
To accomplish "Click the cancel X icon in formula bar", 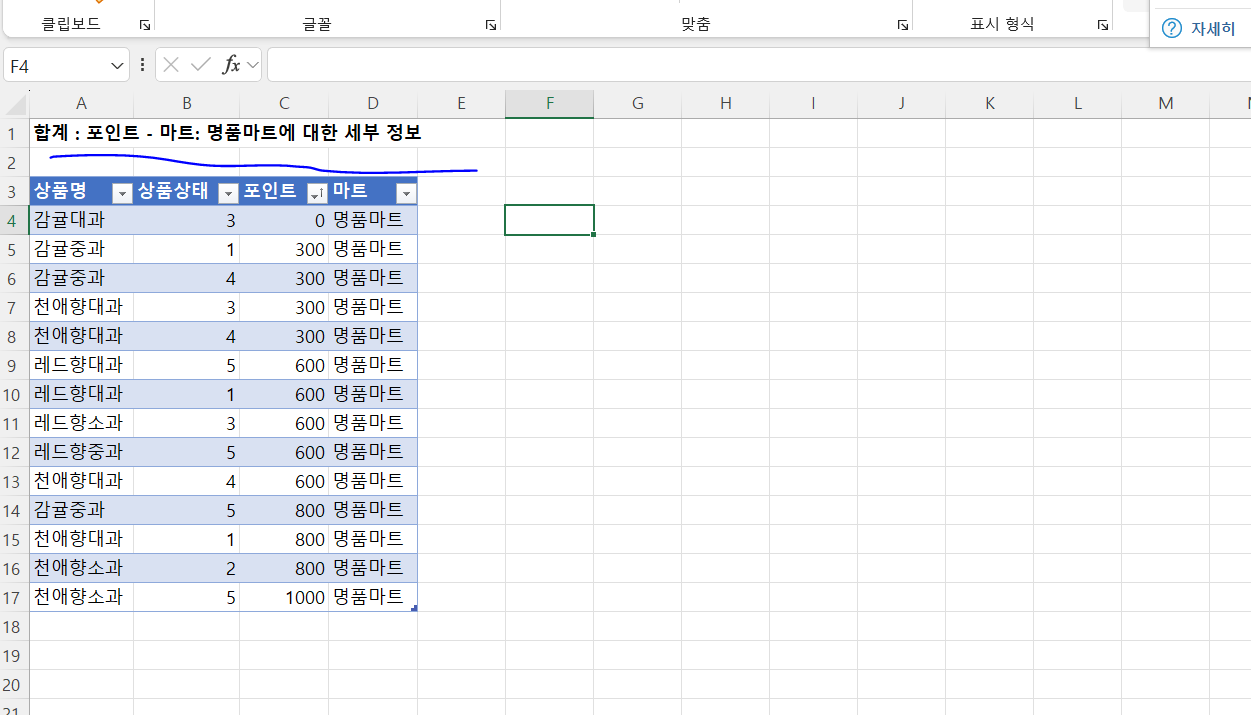I will [171, 65].
